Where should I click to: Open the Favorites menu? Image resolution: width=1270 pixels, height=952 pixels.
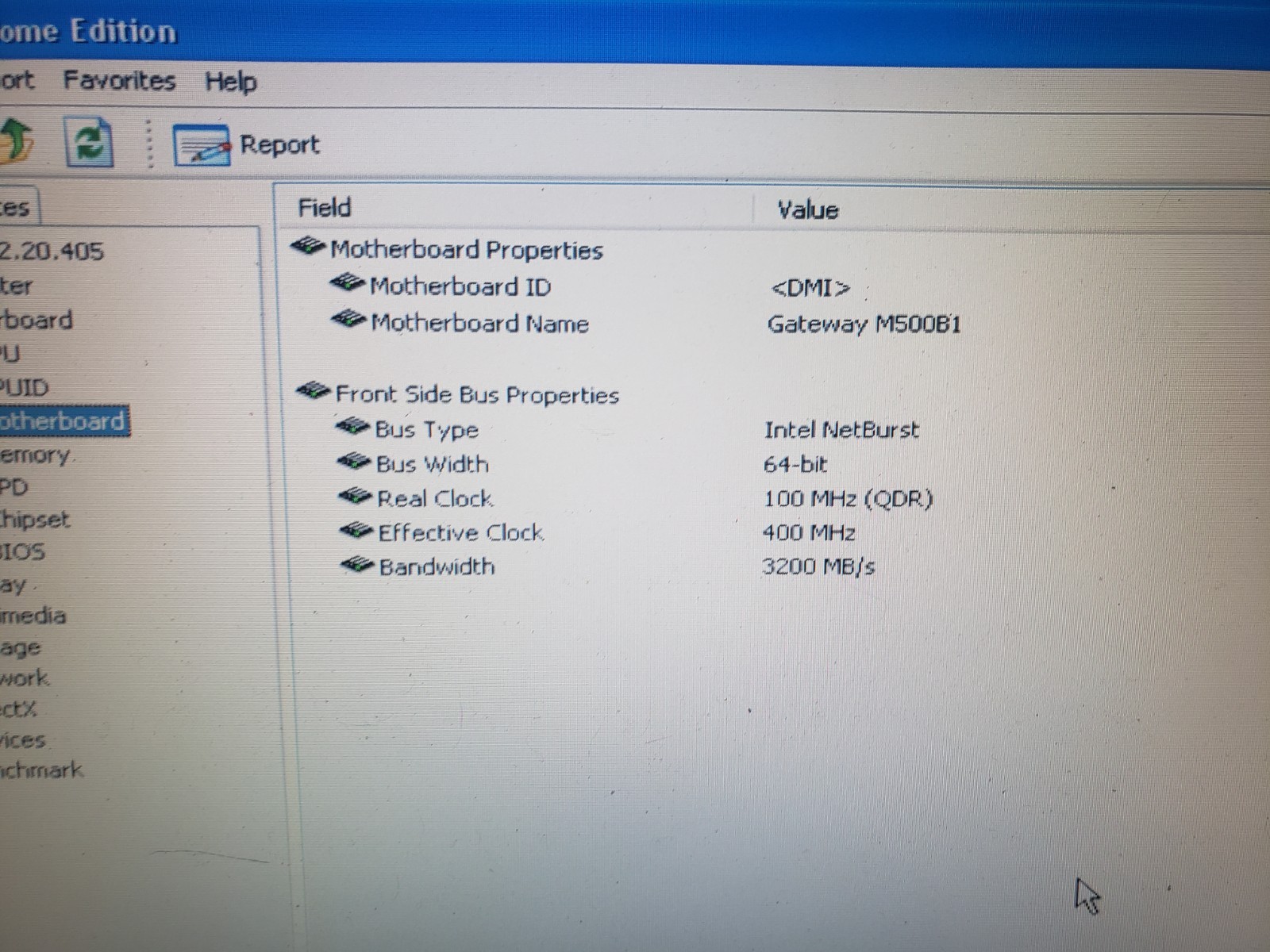[119, 80]
